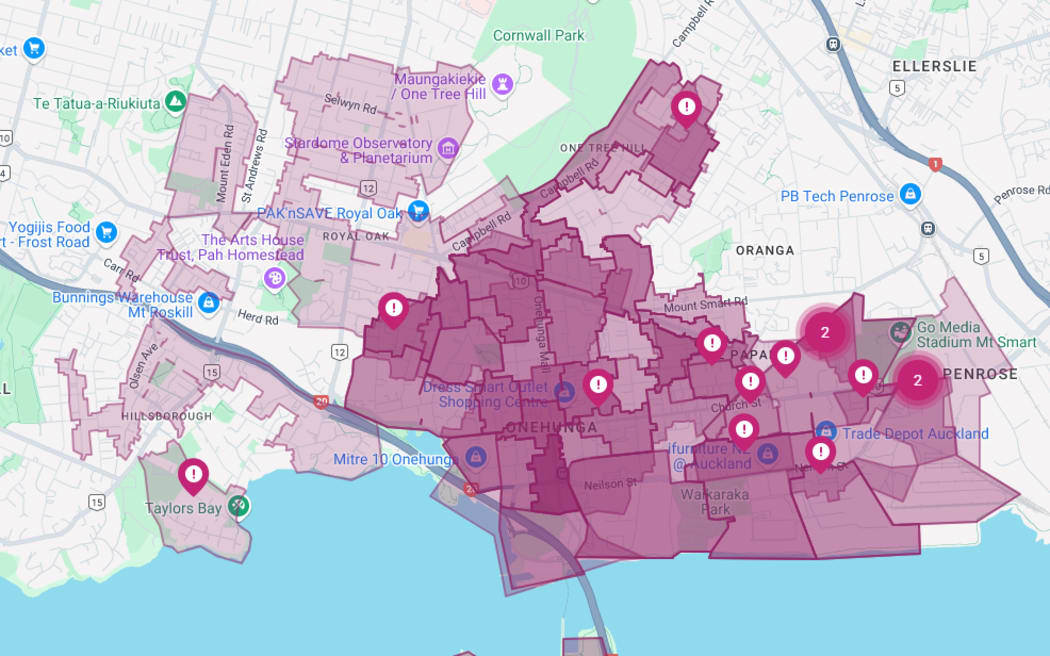Screen dimensions: 1050x656
Task: Click the ONEHUNGA suburb label
Action: [x=552, y=428]
